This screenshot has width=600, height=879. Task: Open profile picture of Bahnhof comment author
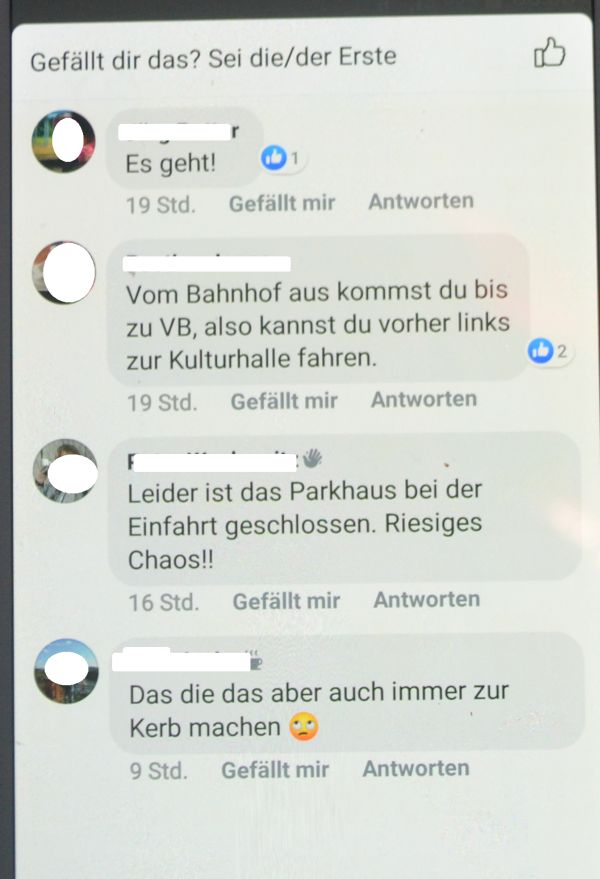[64, 273]
